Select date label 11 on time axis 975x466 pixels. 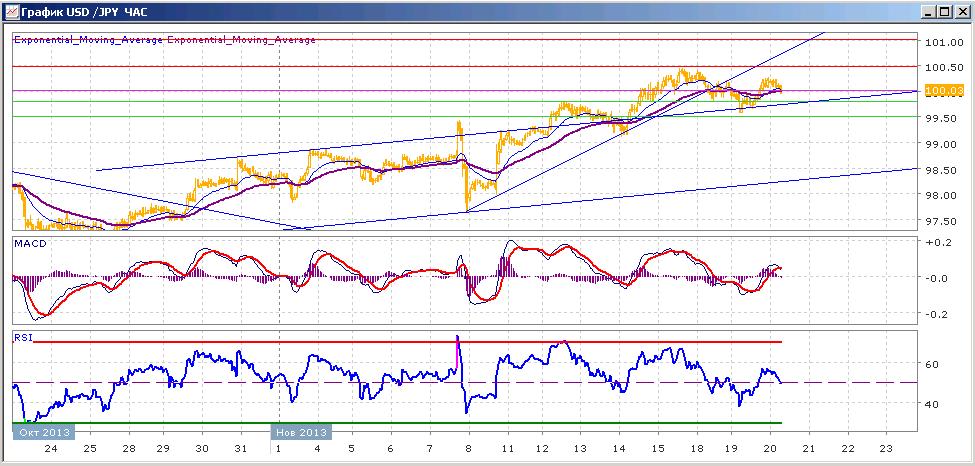(507, 449)
